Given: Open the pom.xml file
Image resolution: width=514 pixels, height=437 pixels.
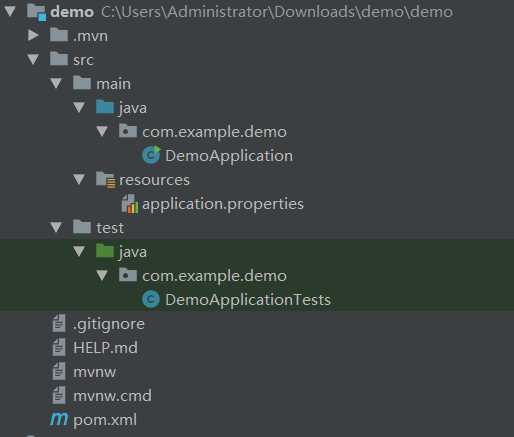Looking at the screenshot, I should 105,420.
